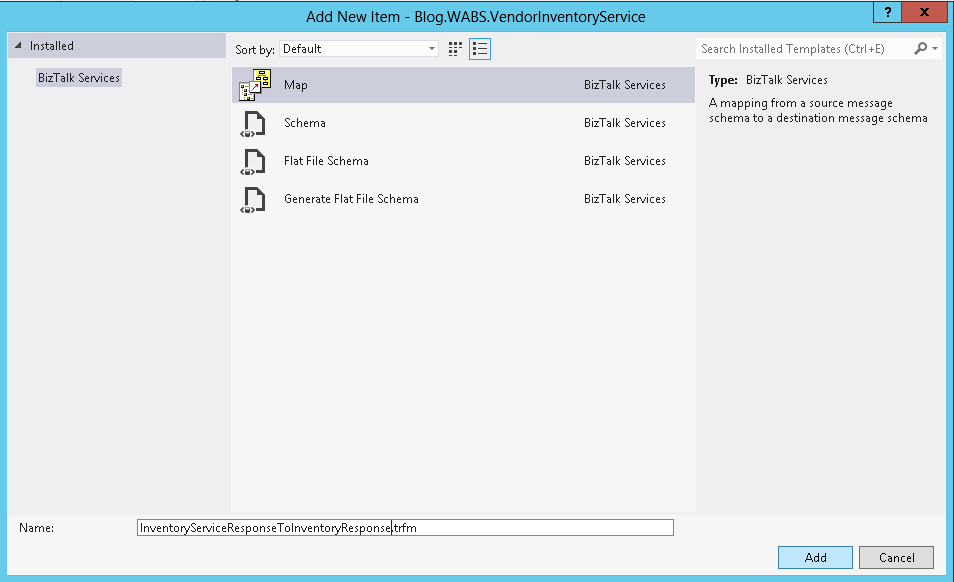Open the dialog Help question mark

[887, 12]
